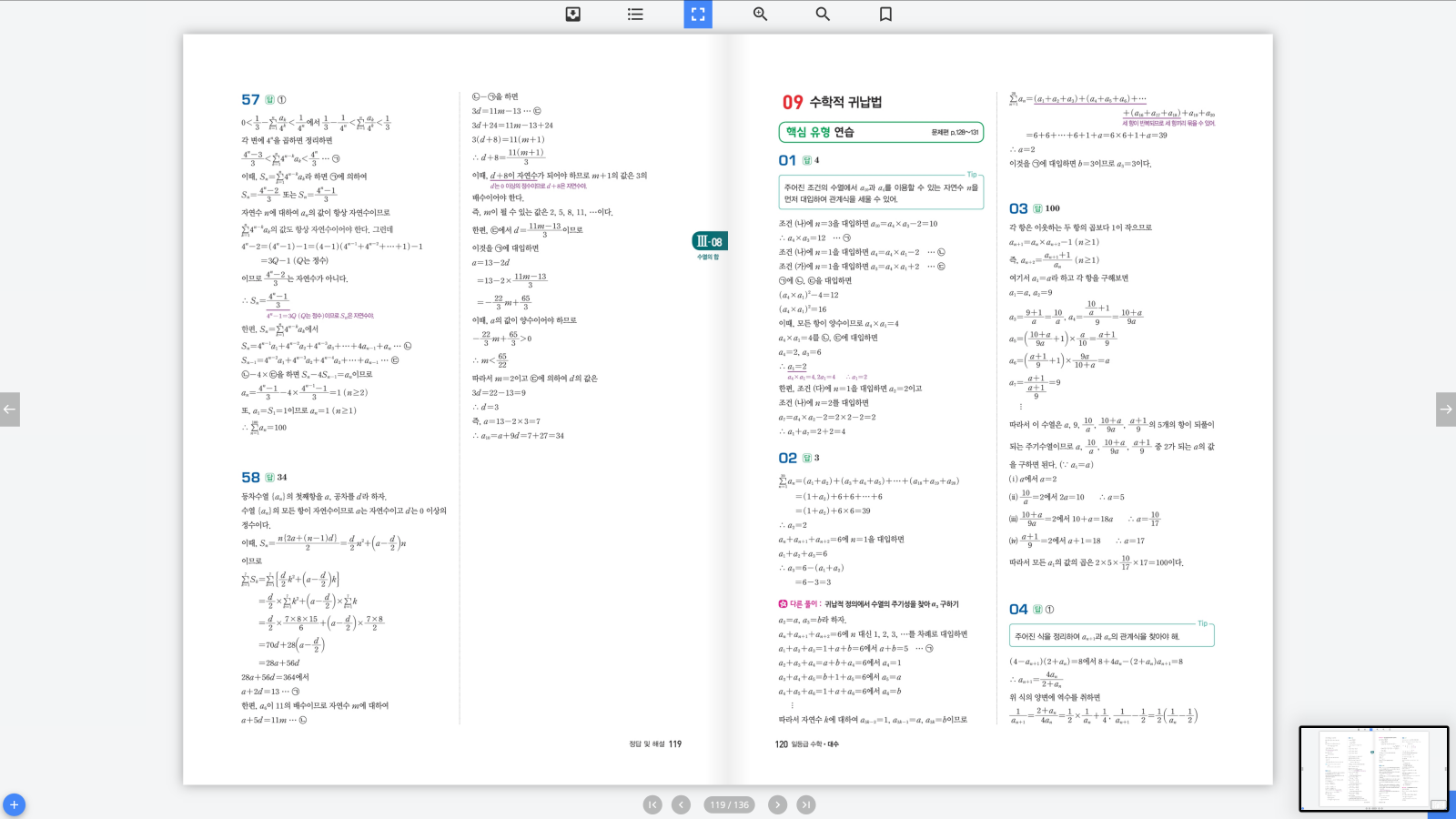Click the left-edge page-turn arrow
The height and width of the screenshot is (819, 1456).
tap(10, 409)
